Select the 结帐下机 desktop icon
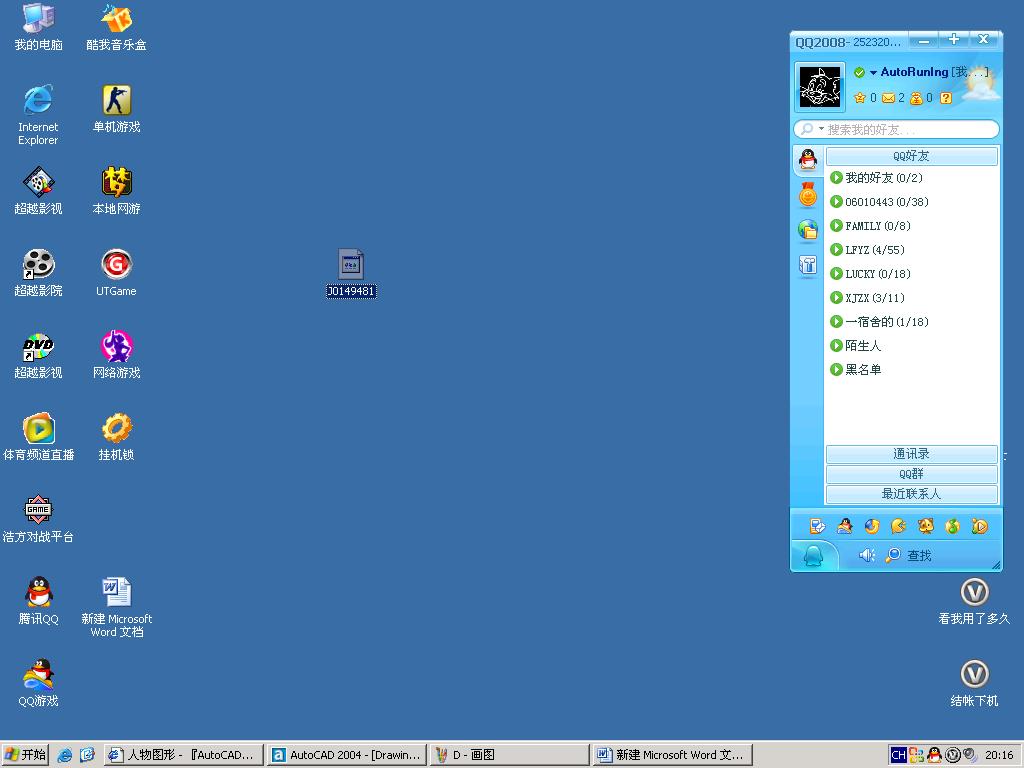Image resolution: width=1024 pixels, height=768 pixels. (974, 683)
